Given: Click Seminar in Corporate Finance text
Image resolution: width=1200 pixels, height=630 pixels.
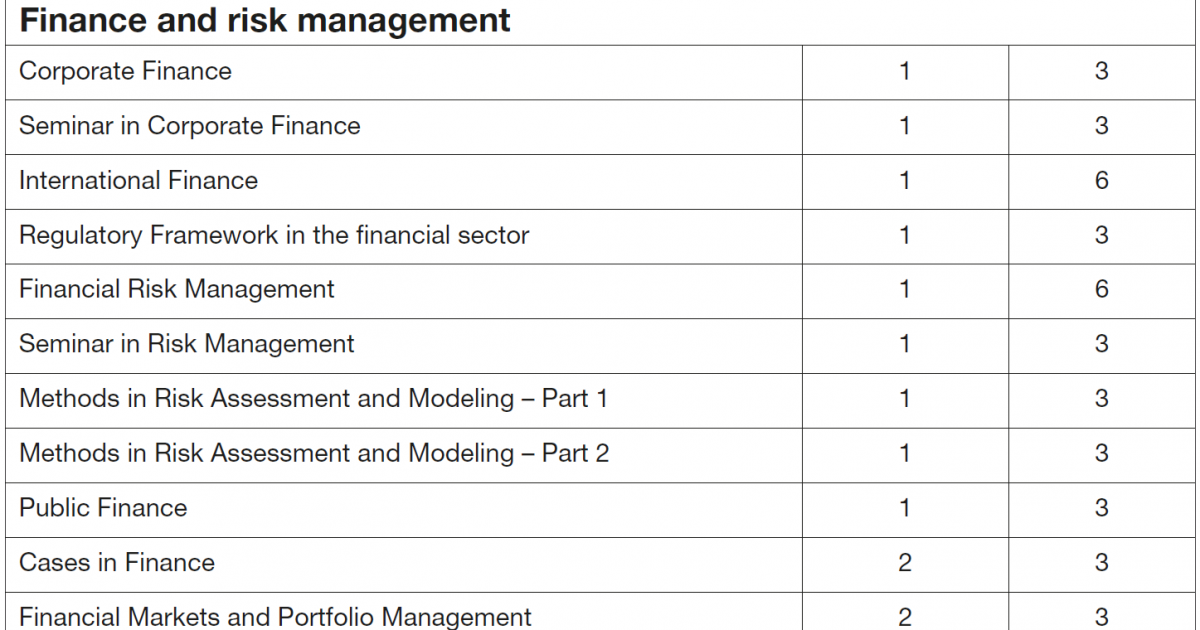Looking at the screenshot, I should 190,126.
